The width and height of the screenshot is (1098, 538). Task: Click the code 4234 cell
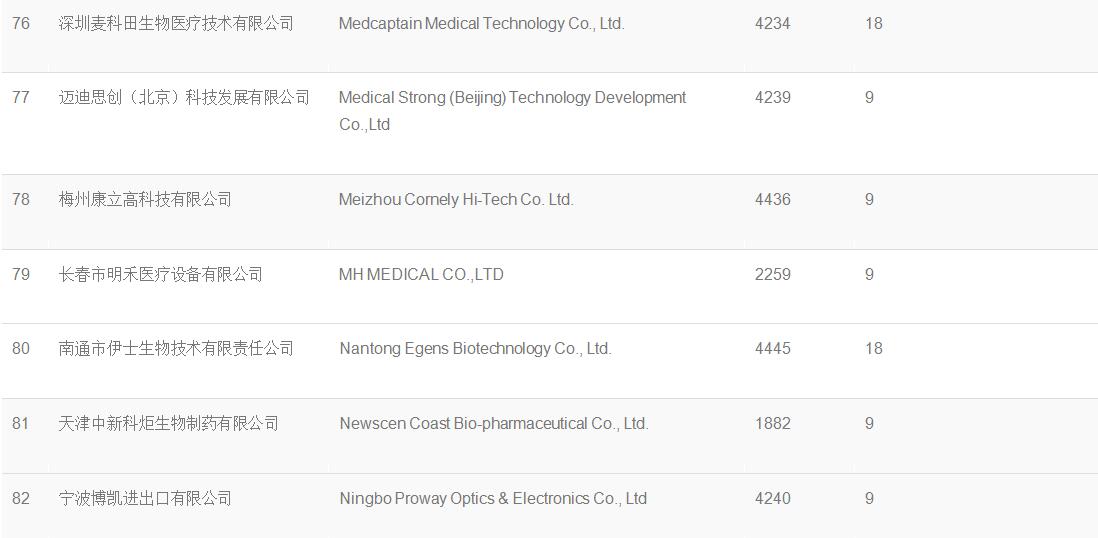[x=772, y=23]
